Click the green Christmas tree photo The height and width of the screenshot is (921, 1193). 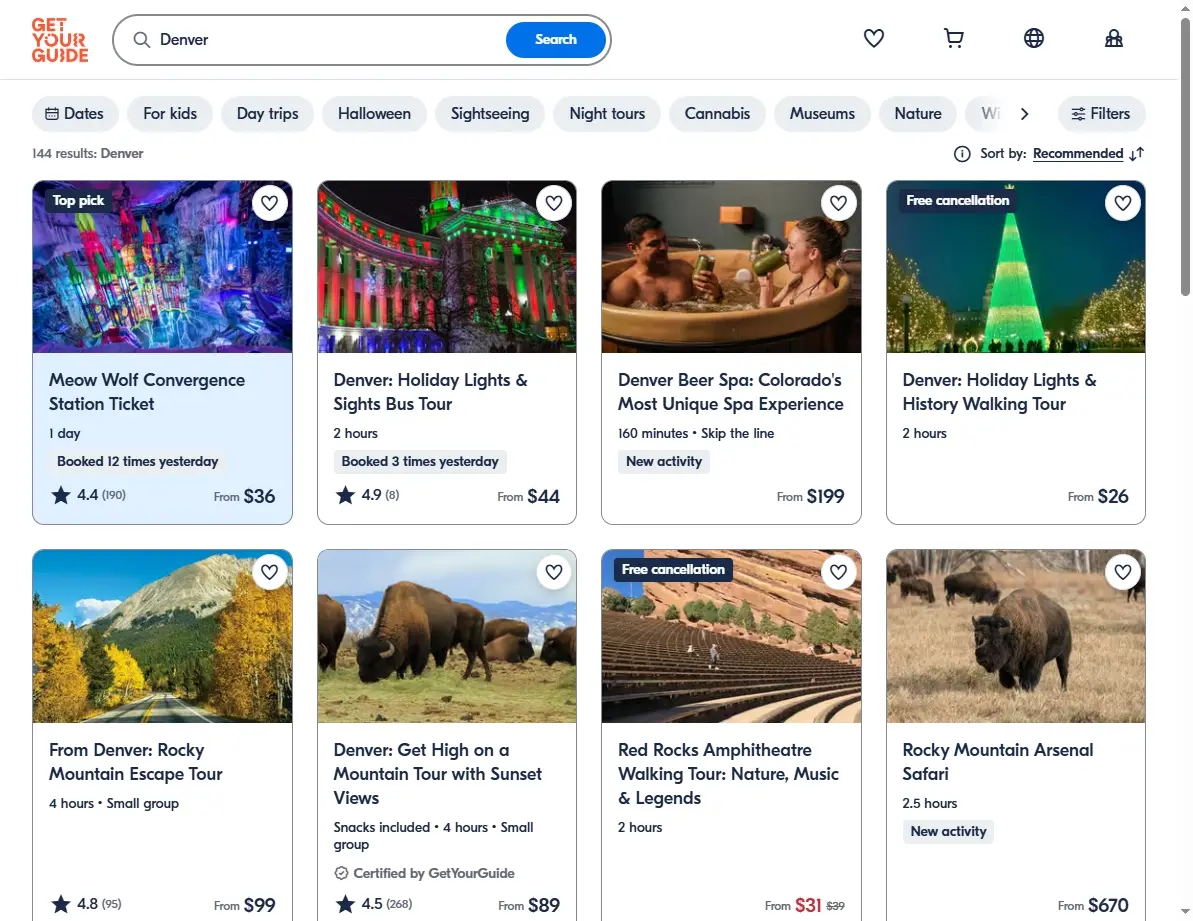[1016, 267]
